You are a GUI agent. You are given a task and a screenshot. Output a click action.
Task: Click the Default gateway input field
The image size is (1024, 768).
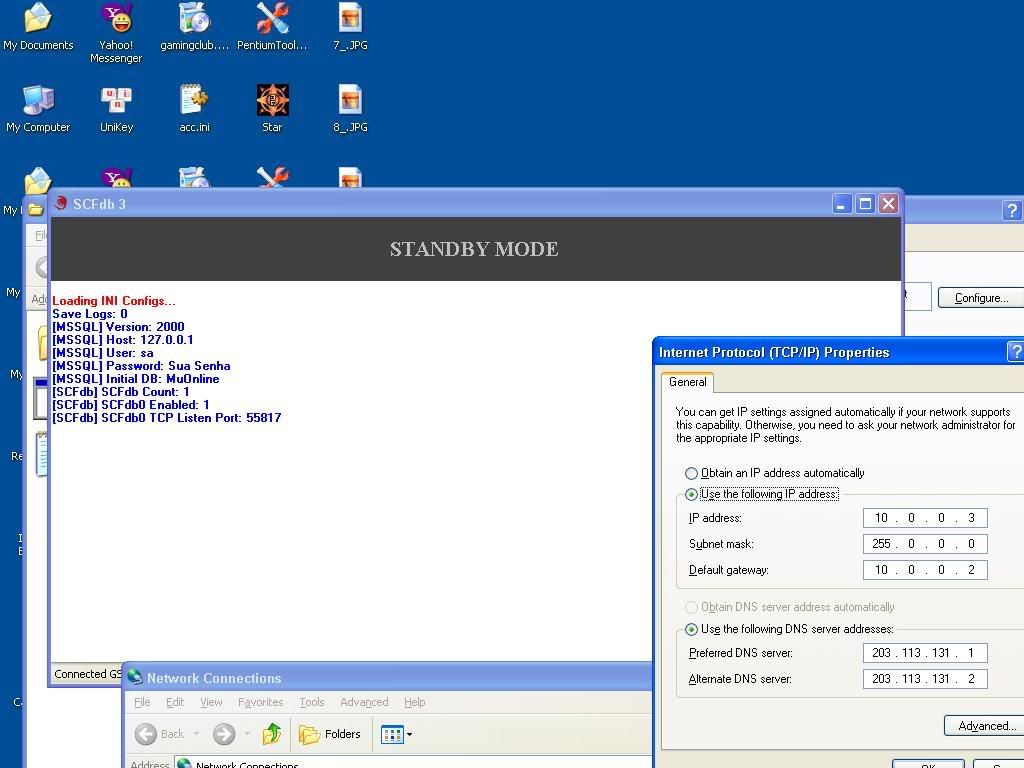[x=925, y=569]
